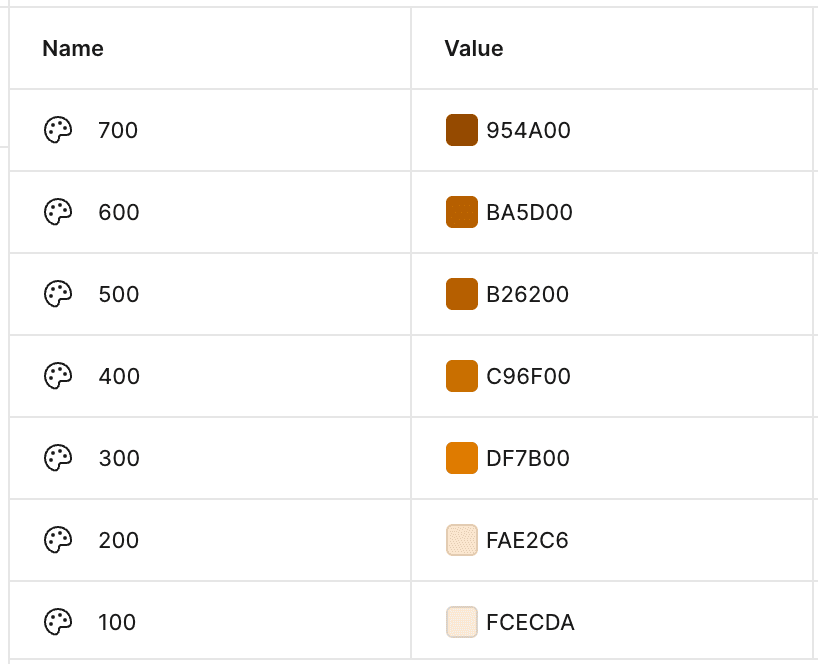Open the BA5D00 color swatch
The height and width of the screenshot is (664, 818).
click(x=461, y=212)
